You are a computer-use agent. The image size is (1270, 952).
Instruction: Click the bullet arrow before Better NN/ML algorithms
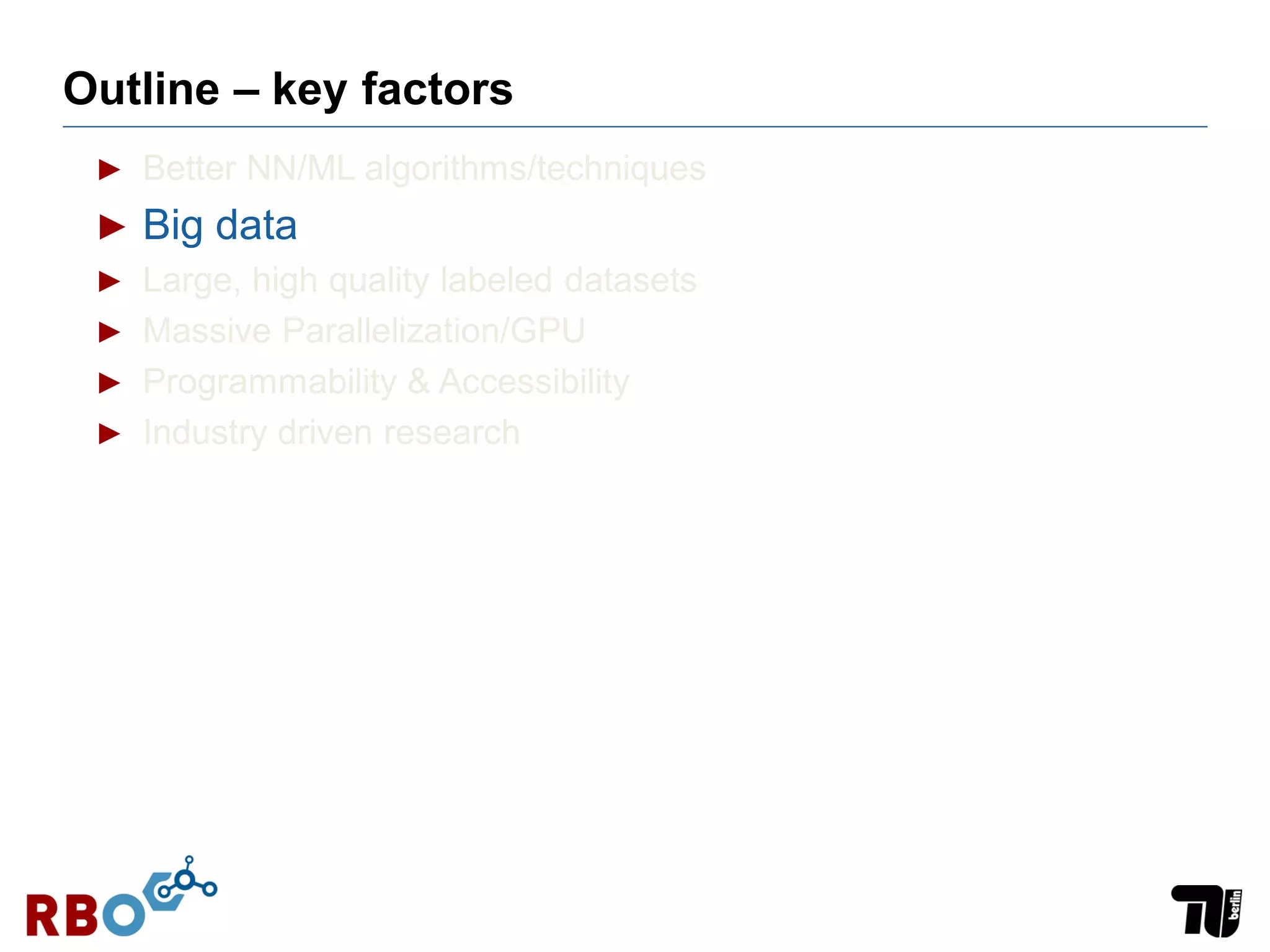[x=109, y=169]
